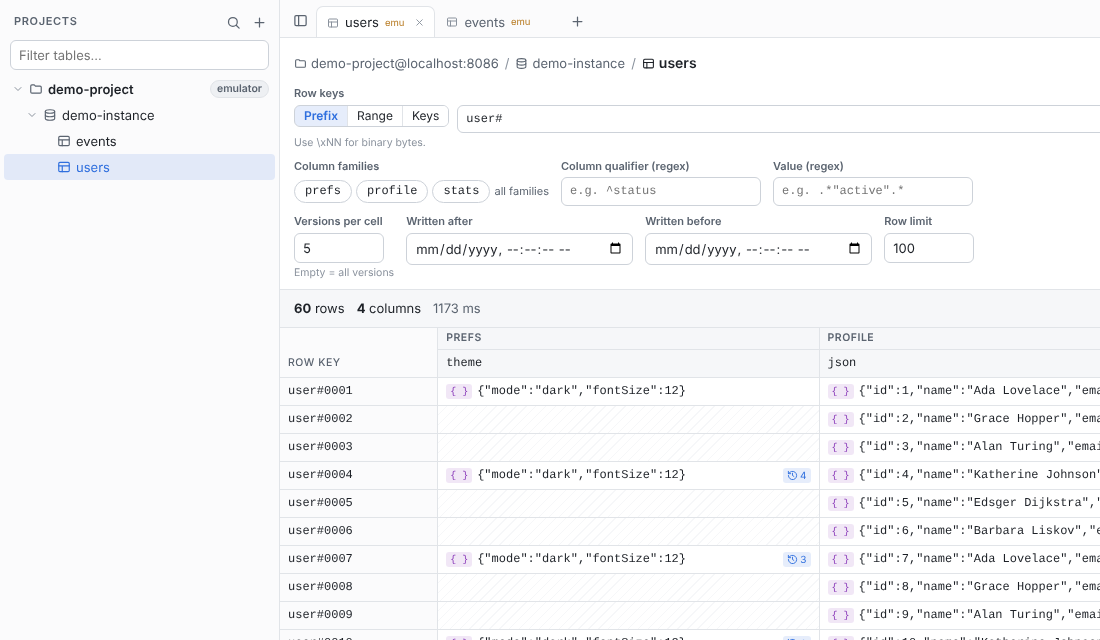This screenshot has height=640, width=1100.
Task: Open calendar picker for Written before
Action: tap(854, 248)
